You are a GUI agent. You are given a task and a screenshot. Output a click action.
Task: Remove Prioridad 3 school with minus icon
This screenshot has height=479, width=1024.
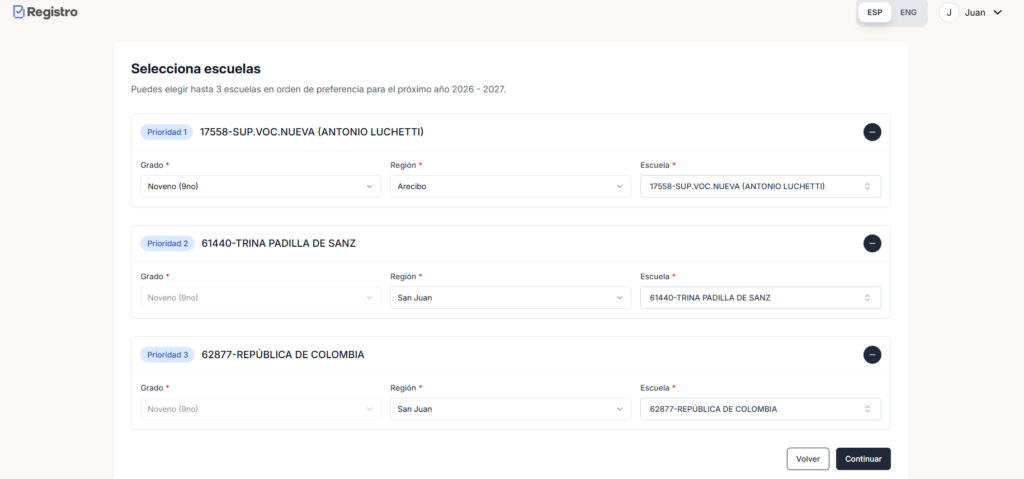(872, 354)
